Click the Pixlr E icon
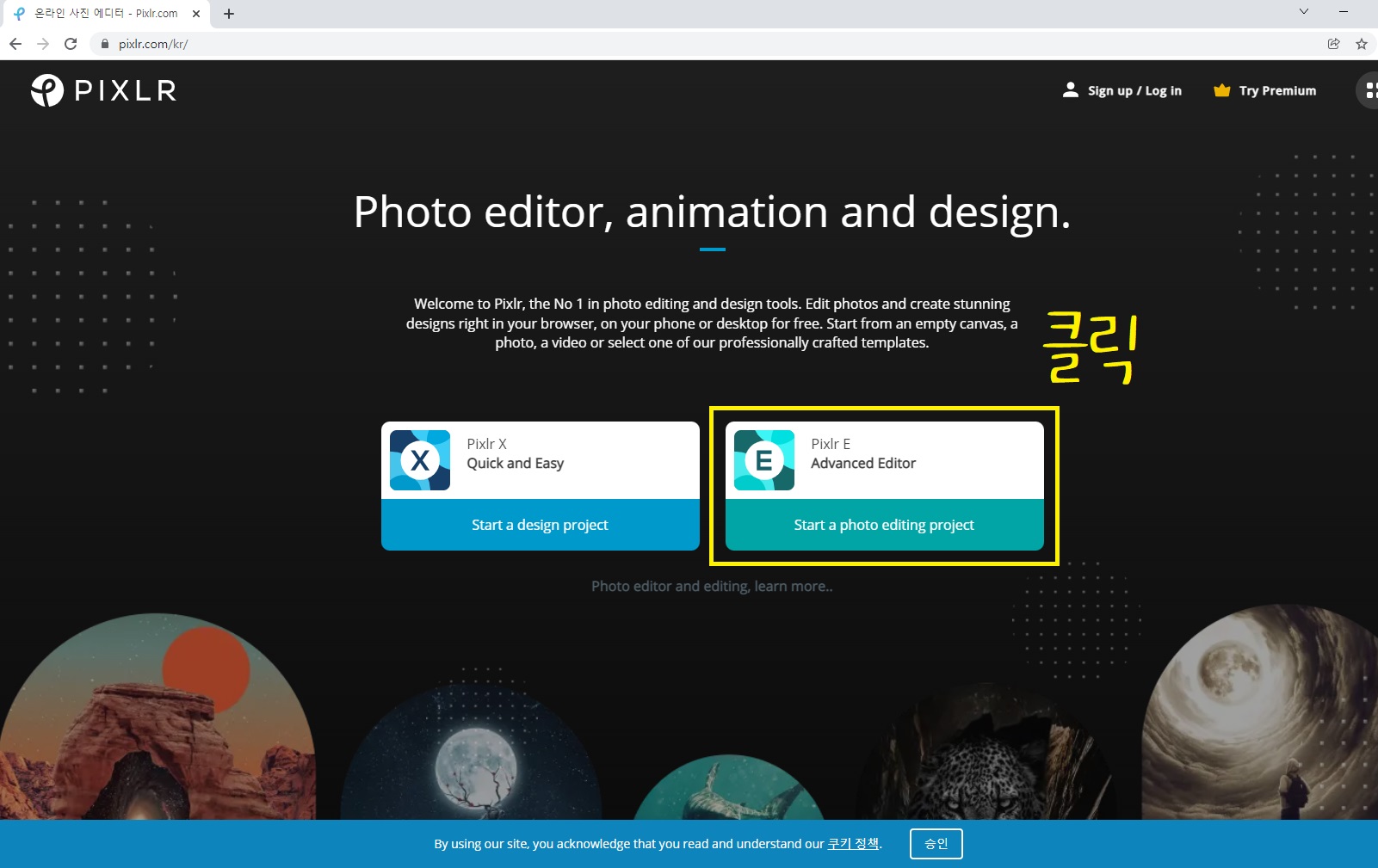1378x868 pixels. (x=764, y=460)
